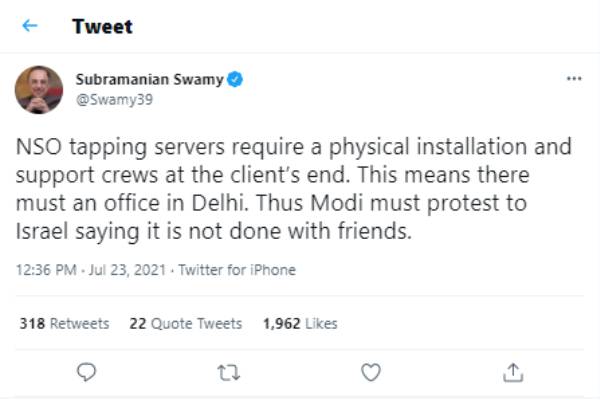The width and height of the screenshot is (600, 400).
Task: Click the Subramanian Swamy display name
Action: [152, 78]
